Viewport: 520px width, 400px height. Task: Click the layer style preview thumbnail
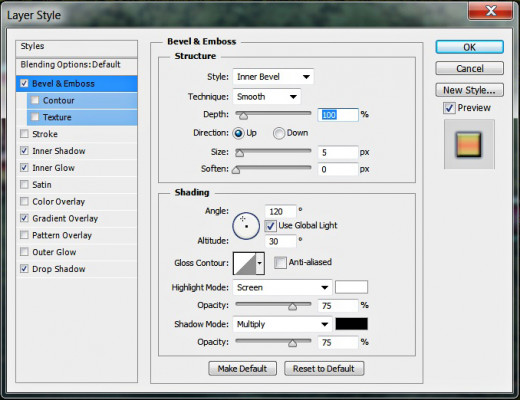tap(469, 144)
